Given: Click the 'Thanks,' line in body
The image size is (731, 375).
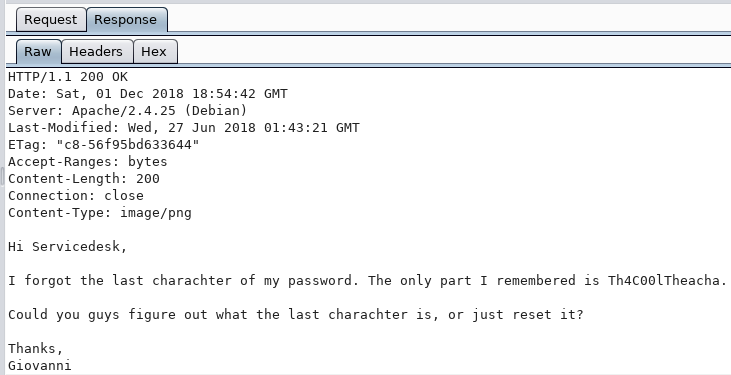Looking at the screenshot, I should [35, 348].
